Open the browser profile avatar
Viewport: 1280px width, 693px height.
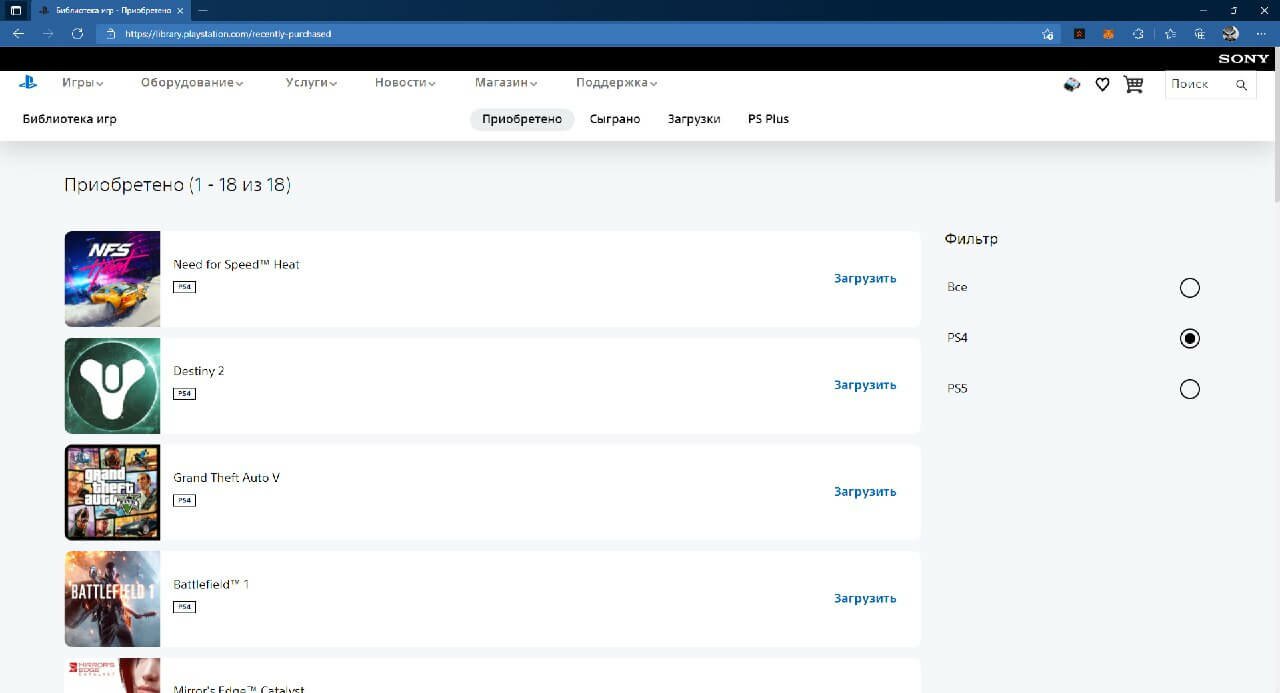coord(1231,33)
